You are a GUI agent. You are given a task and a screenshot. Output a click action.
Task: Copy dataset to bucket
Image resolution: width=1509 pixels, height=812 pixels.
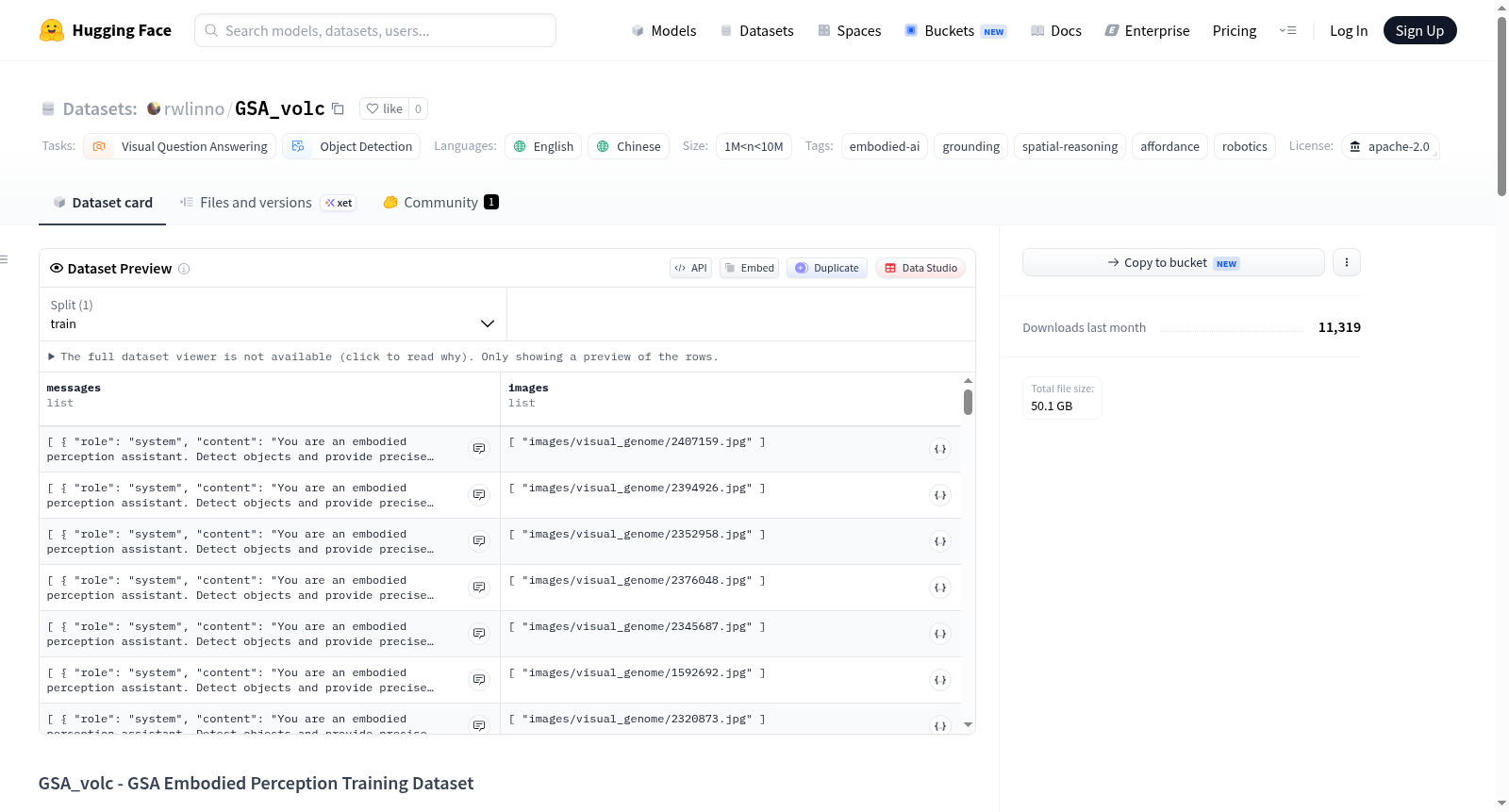click(x=1173, y=262)
